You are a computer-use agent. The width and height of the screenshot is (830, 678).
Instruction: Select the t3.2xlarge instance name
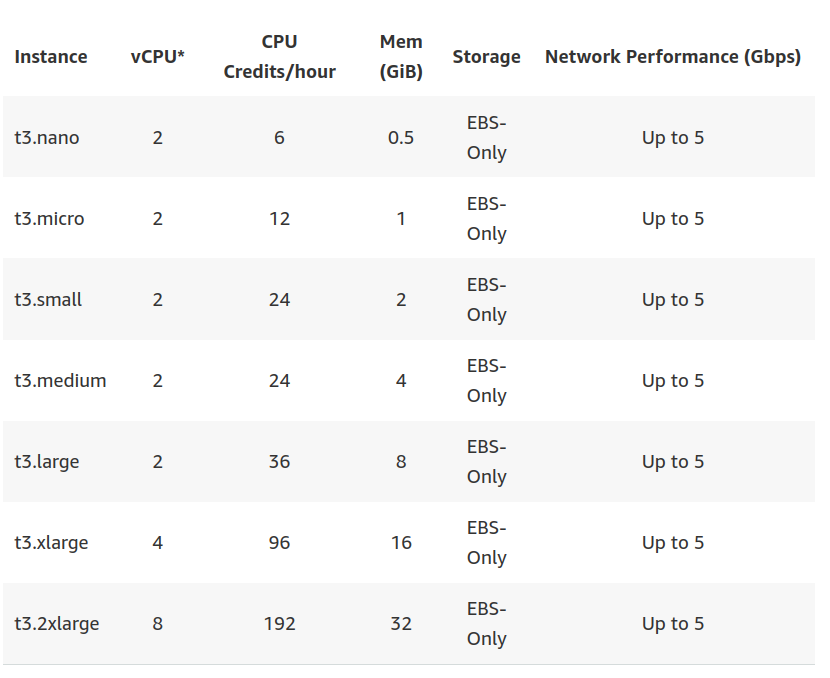57,624
